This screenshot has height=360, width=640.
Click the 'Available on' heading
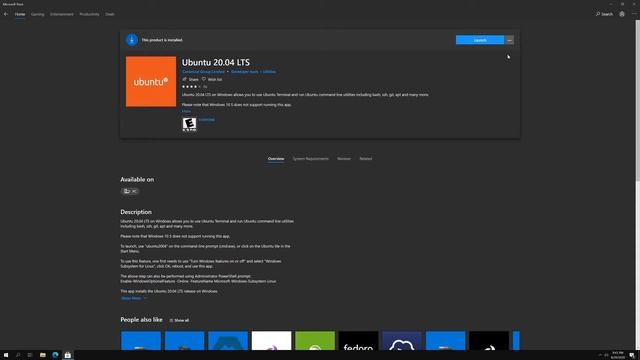137,180
